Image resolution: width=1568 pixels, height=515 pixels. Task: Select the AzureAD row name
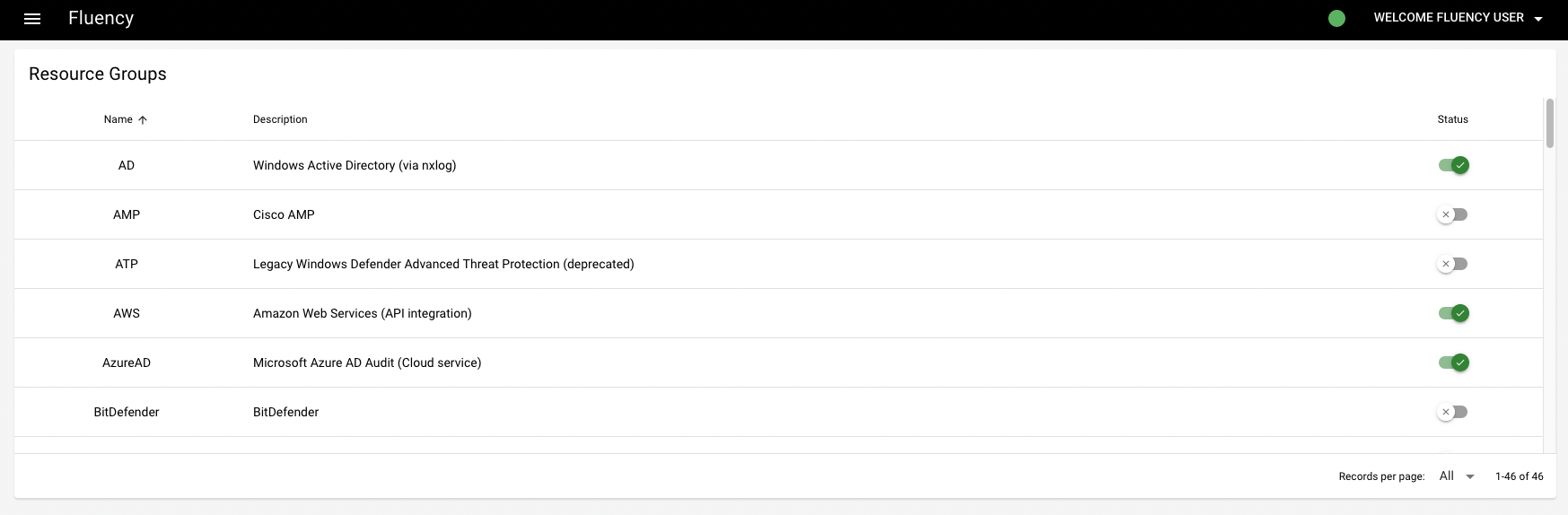click(127, 362)
